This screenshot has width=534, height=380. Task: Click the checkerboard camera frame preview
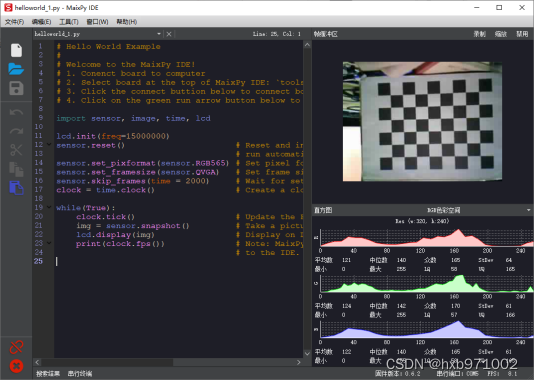click(x=422, y=121)
